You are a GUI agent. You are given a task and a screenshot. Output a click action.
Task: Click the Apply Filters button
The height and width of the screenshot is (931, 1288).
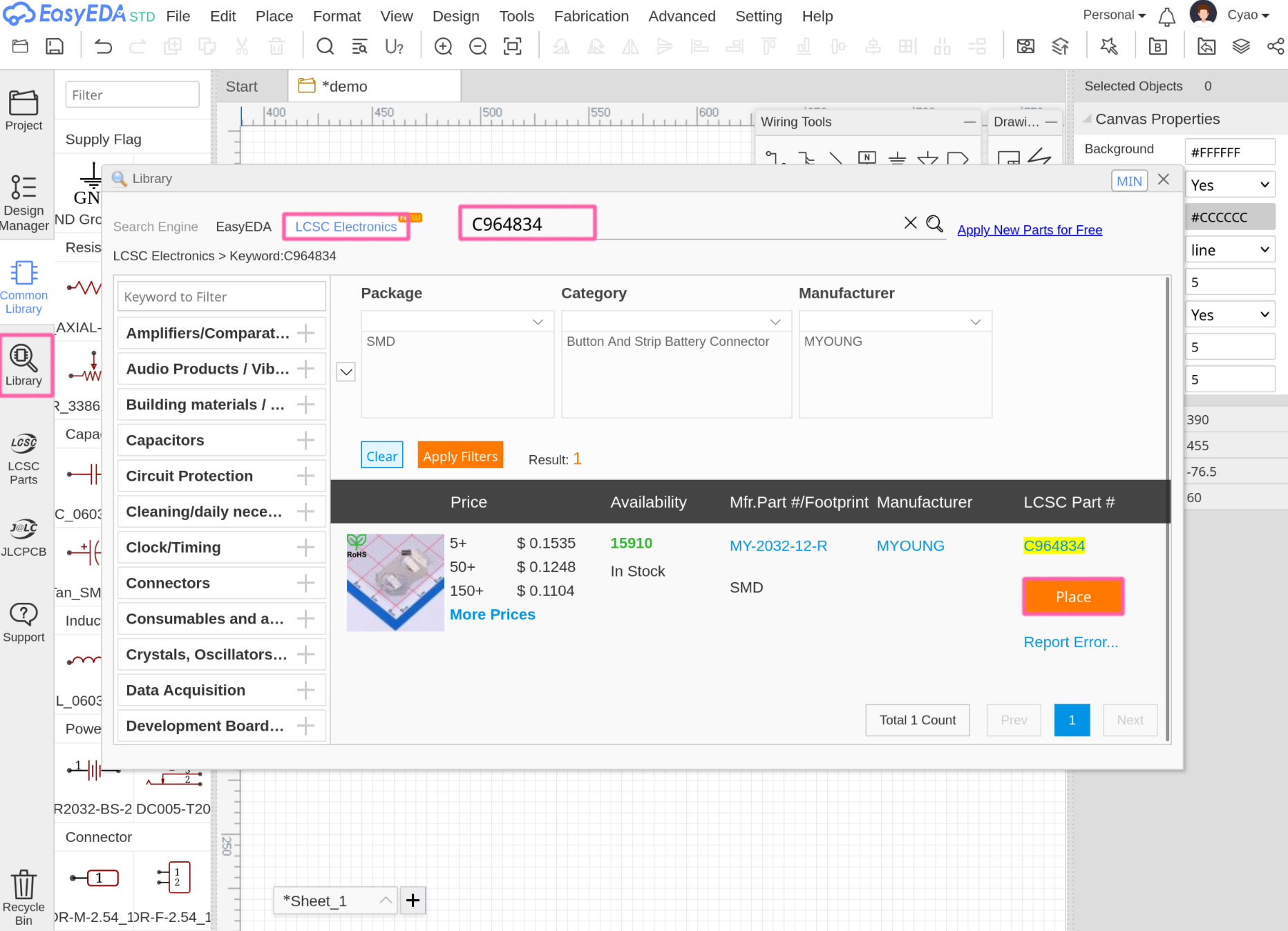[460, 455]
